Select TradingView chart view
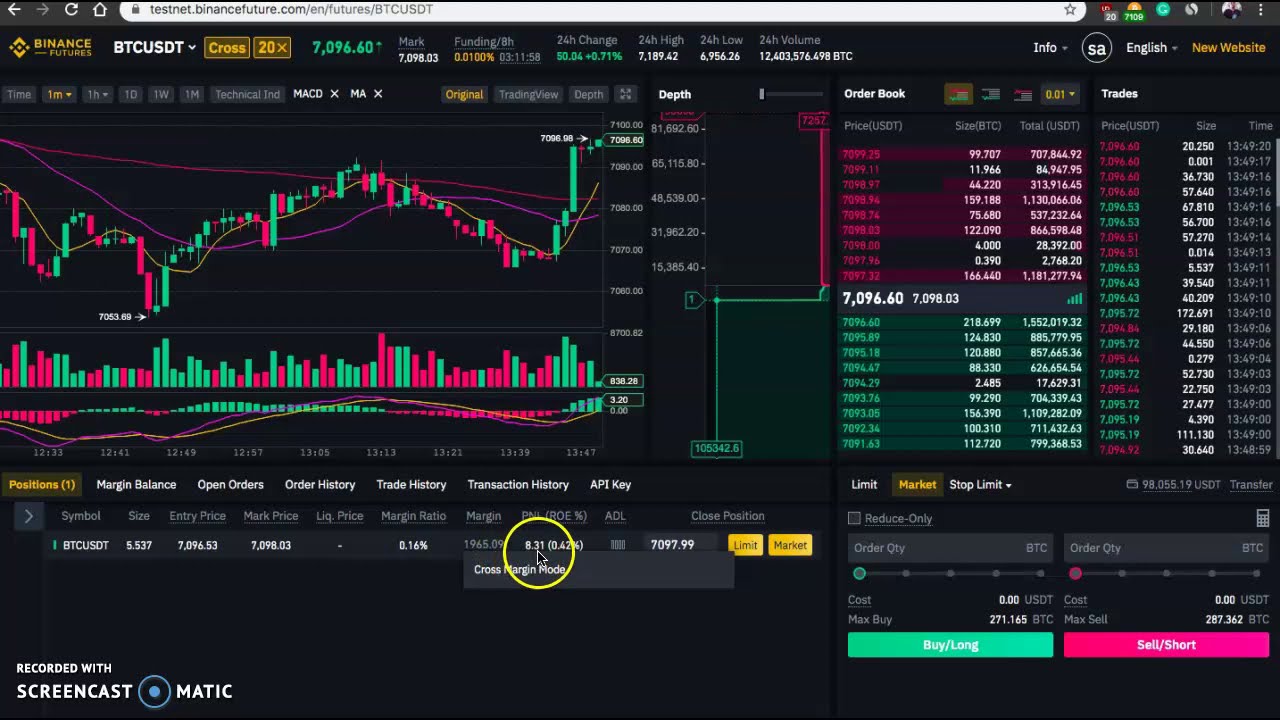The image size is (1280, 720). [528, 94]
